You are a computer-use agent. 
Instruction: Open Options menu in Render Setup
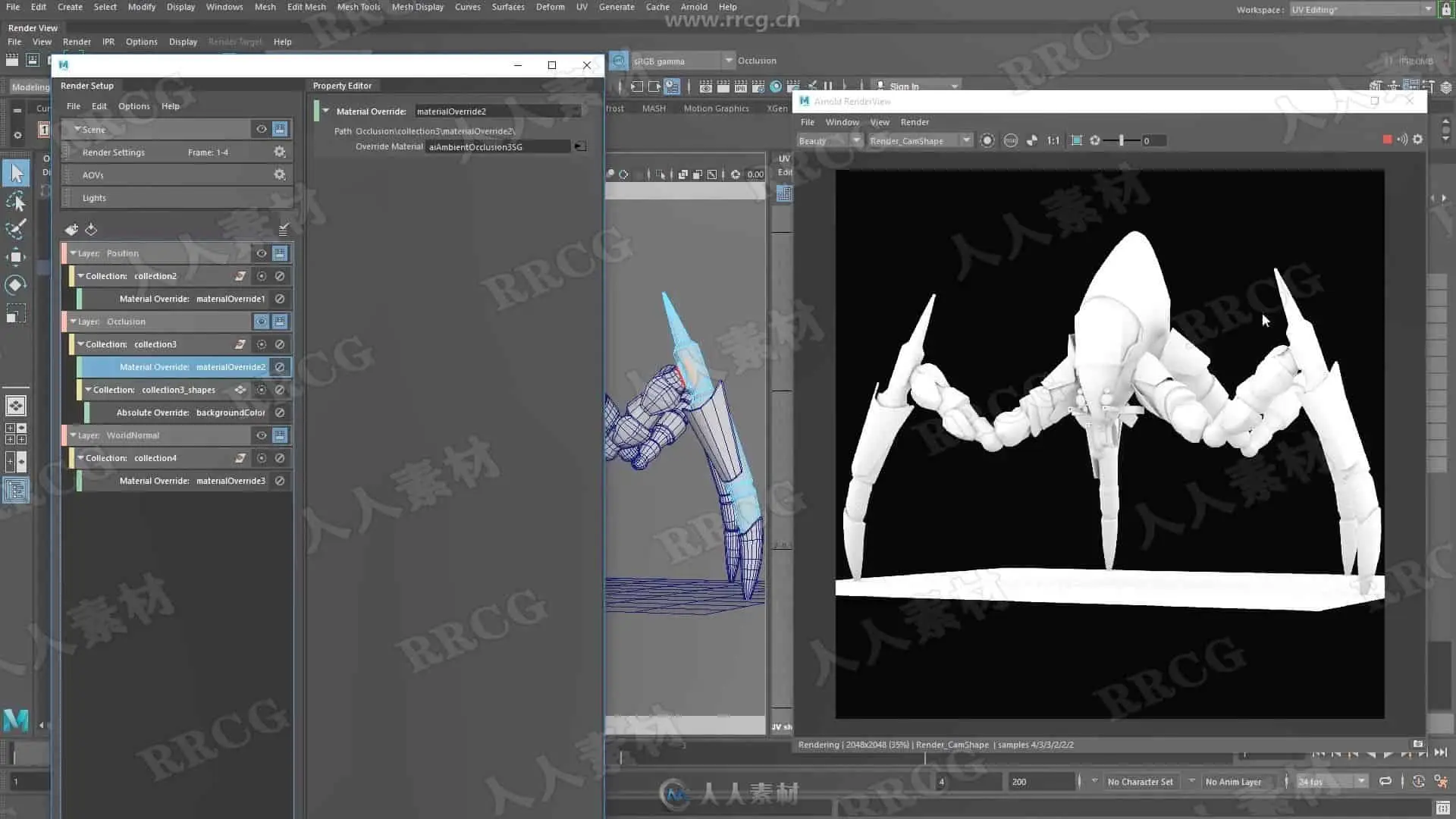click(133, 106)
